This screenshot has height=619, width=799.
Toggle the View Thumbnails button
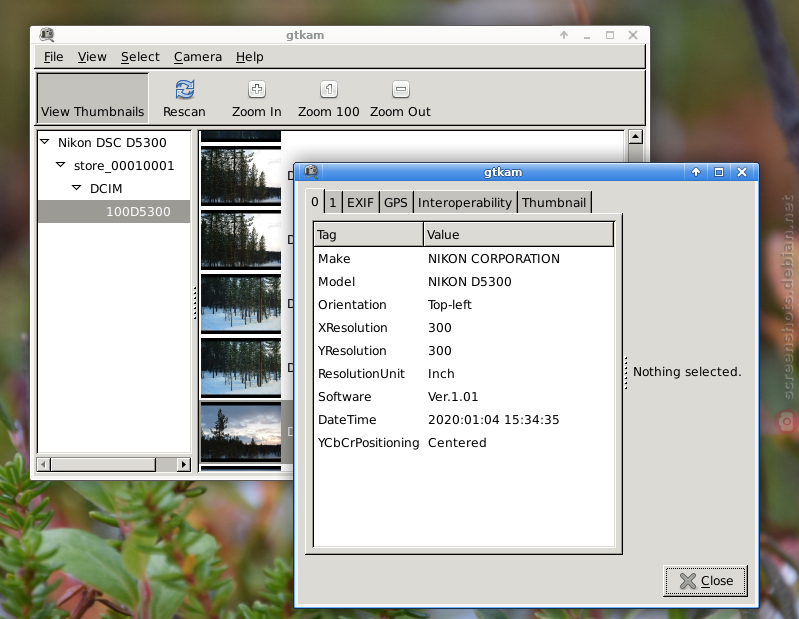[x=93, y=98]
